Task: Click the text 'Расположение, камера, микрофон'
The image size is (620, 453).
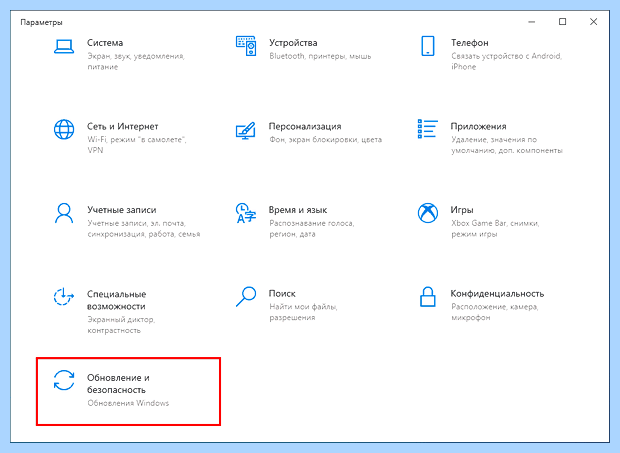Action: [495, 312]
